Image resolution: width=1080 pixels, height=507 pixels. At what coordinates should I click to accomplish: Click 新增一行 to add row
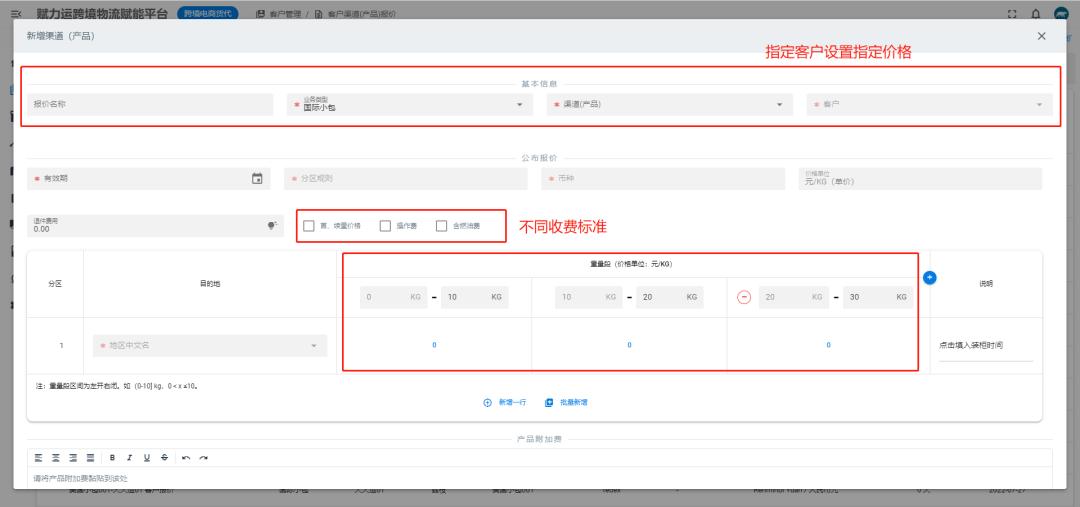click(x=505, y=402)
